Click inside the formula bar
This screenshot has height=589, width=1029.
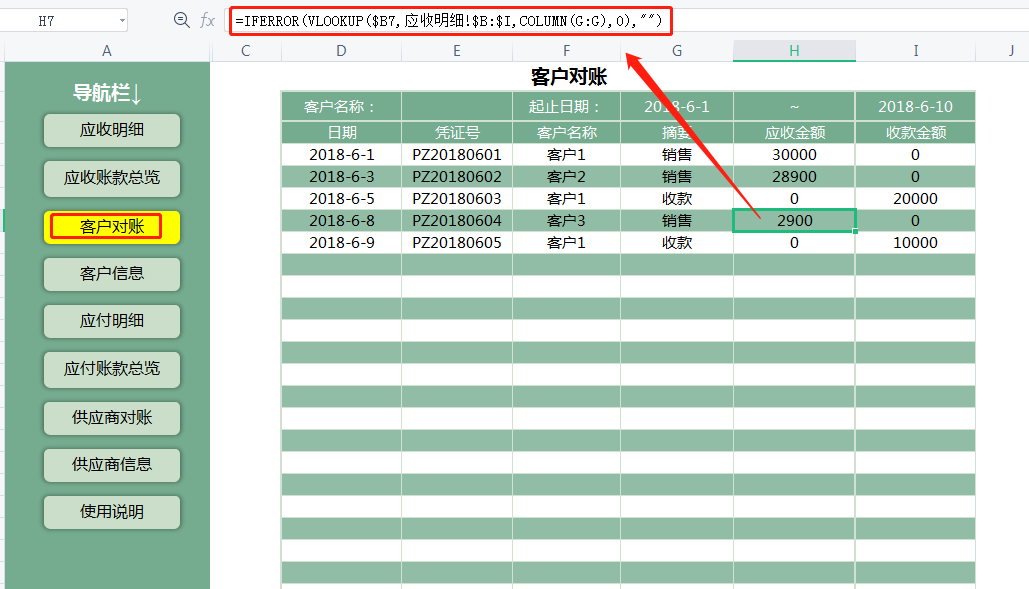pos(450,19)
